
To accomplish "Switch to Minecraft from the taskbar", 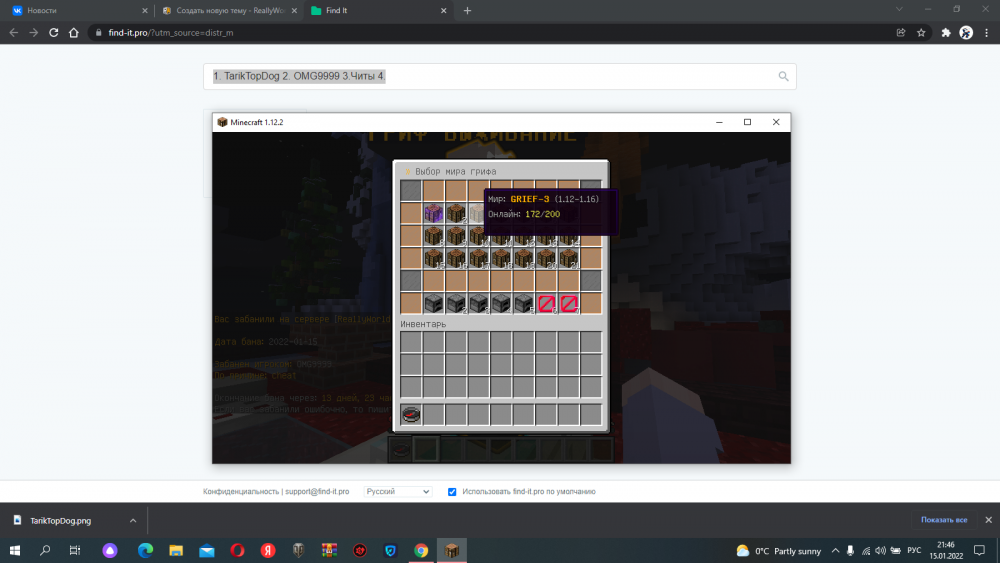I will pyautogui.click(x=452, y=550).
